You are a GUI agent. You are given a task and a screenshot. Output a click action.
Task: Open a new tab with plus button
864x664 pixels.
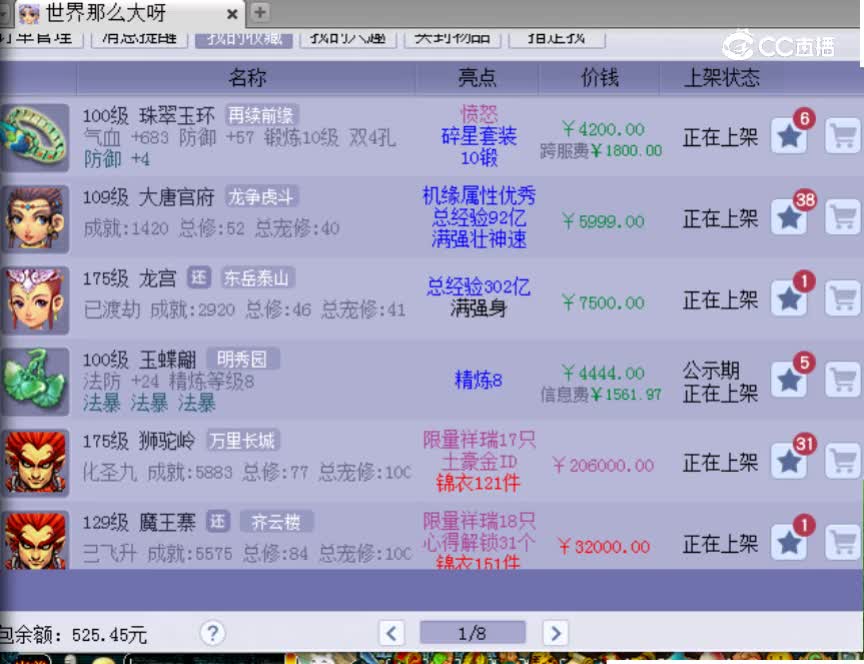point(260,12)
